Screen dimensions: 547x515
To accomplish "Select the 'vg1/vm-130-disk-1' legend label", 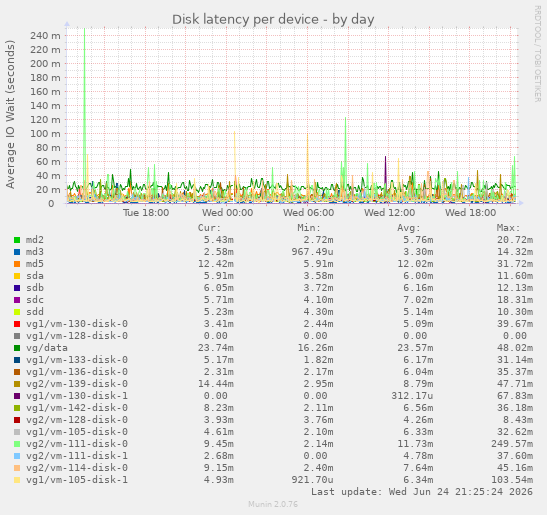I will coord(77,396).
